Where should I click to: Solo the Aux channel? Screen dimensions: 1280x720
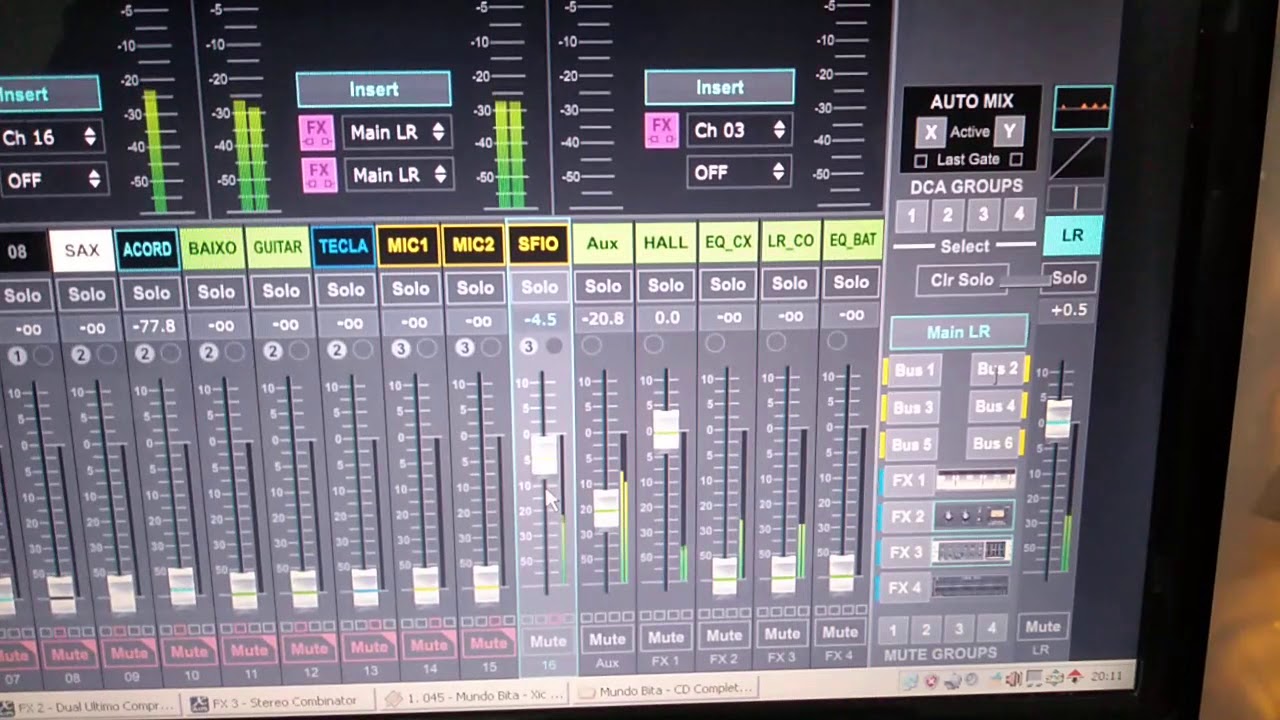[603, 287]
